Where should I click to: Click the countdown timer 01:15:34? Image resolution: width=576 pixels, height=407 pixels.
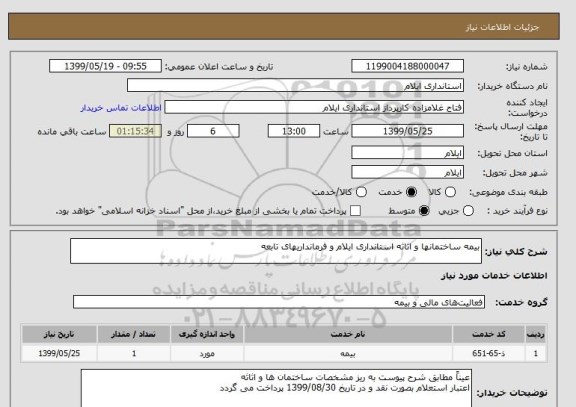click(x=136, y=131)
